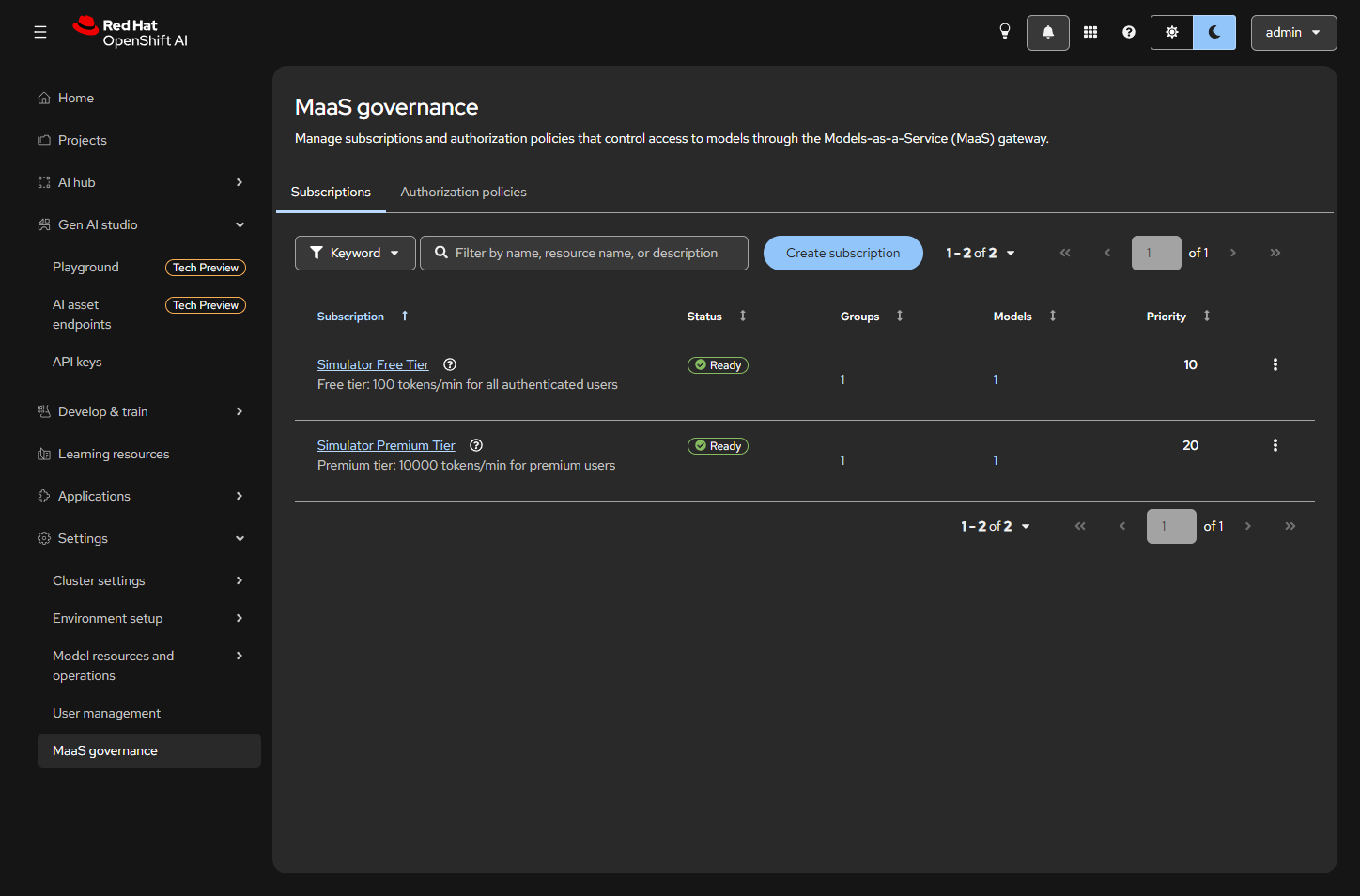Click Create subscription button
This screenshot has width=1360, height=896.
[x=843, y=253]
